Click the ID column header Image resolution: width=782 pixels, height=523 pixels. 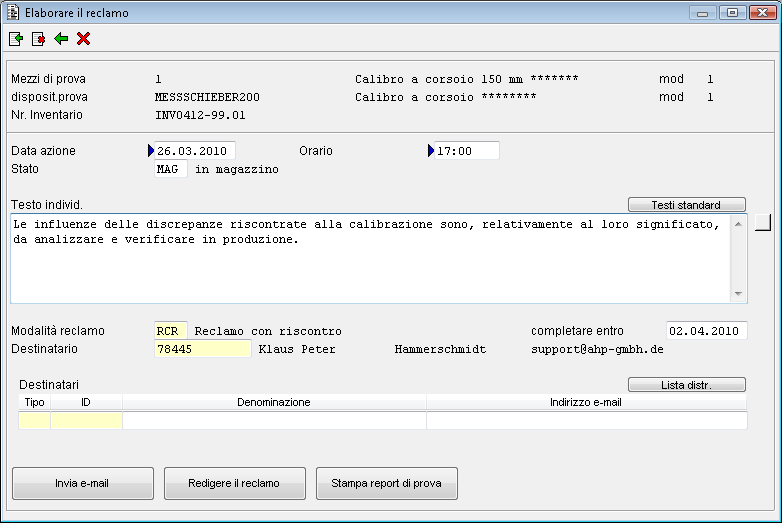click(x=86, y=402)
